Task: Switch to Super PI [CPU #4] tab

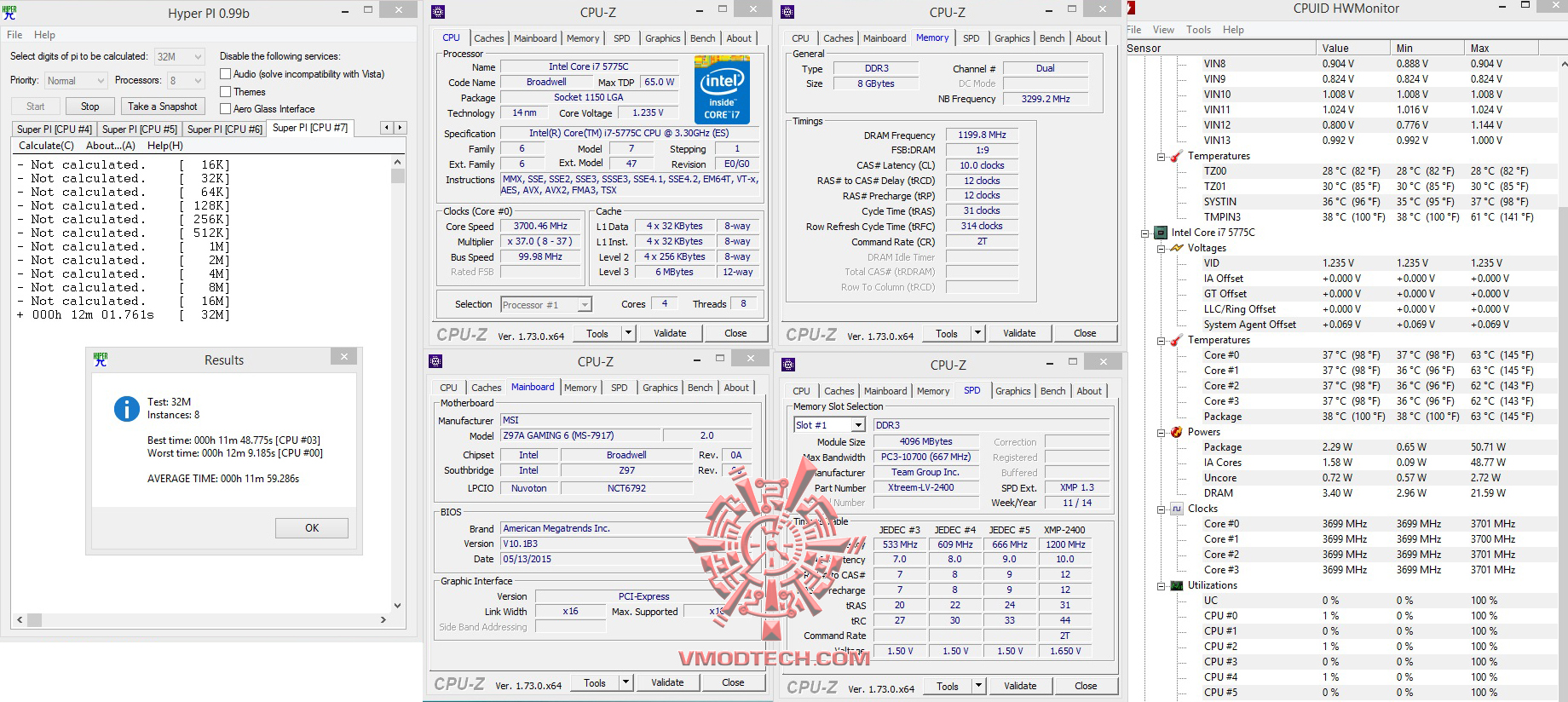Action: tap(55, 129)
